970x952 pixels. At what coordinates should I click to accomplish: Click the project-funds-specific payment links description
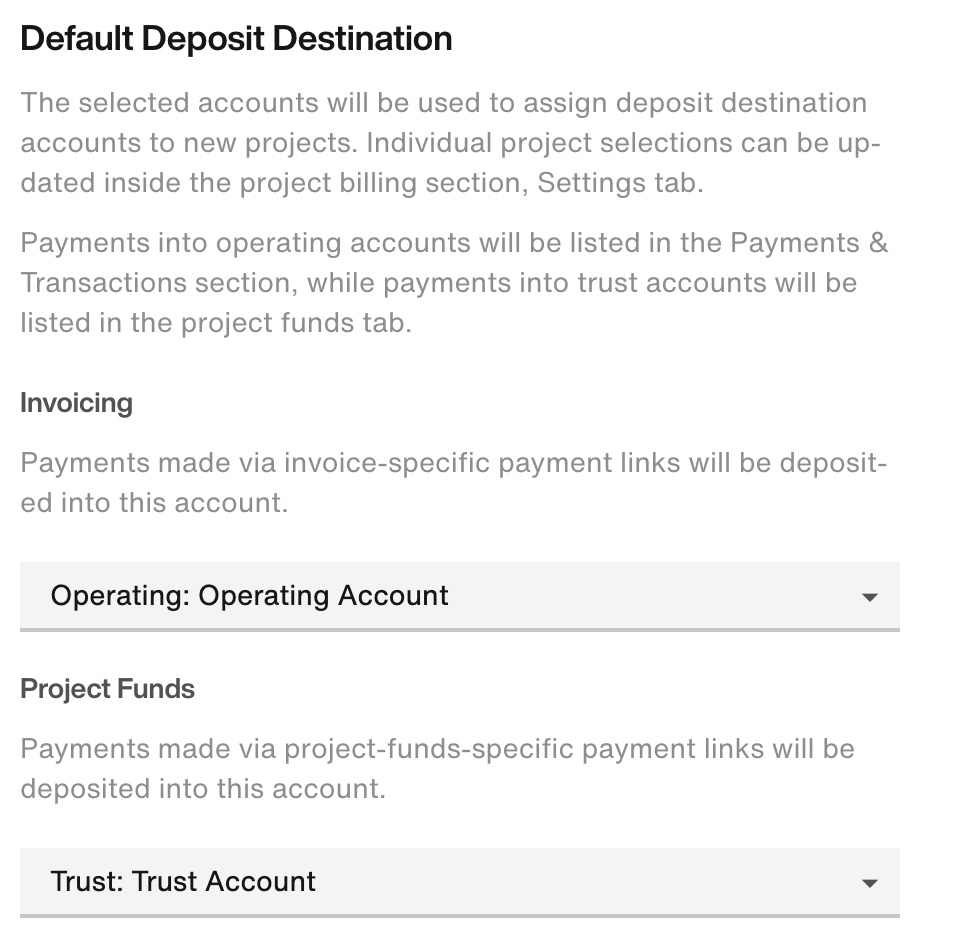click(x=437, y=768)
